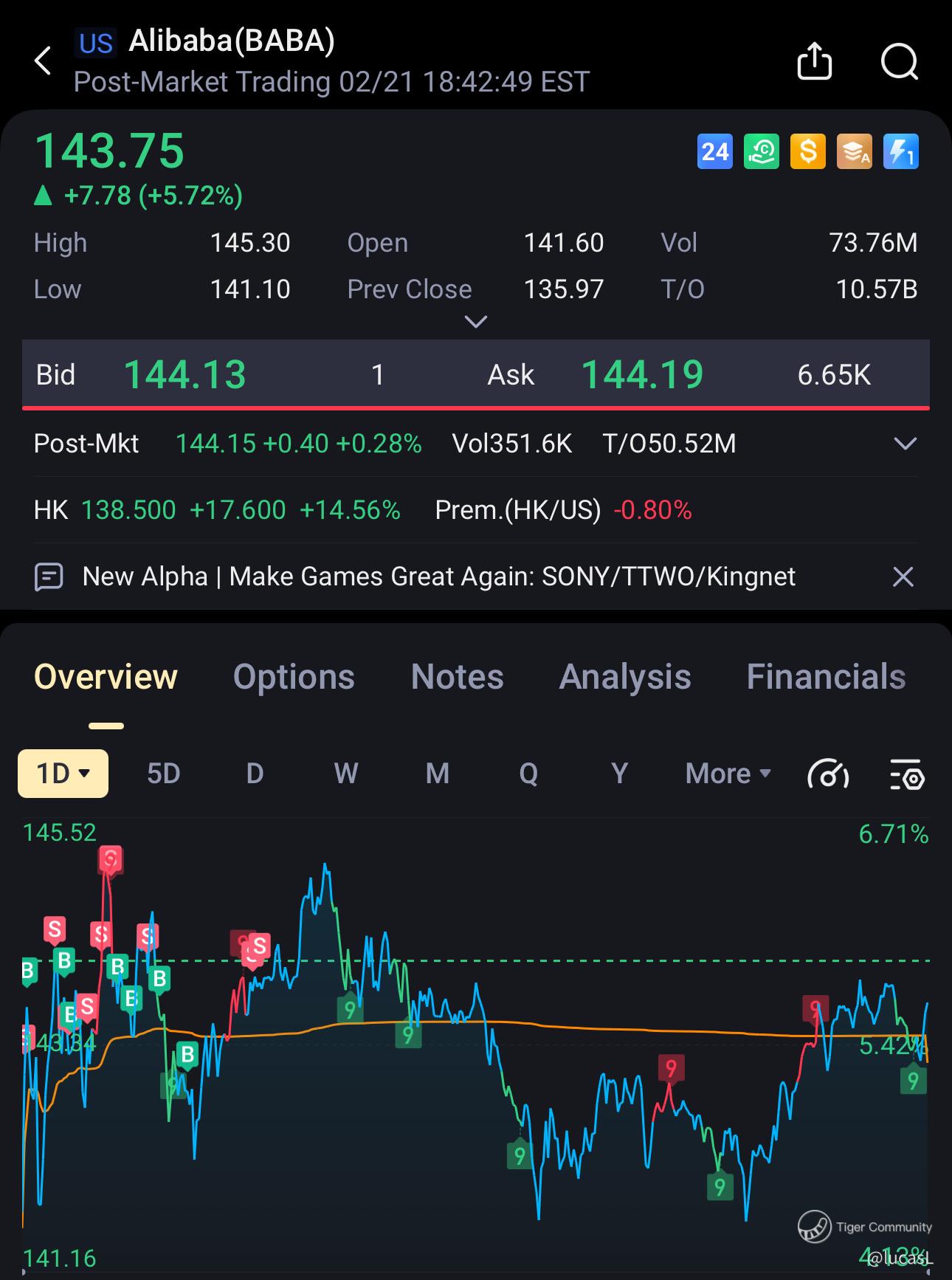Open the share icon
This screenshot has height=1280, width=952.
(815, 61)
